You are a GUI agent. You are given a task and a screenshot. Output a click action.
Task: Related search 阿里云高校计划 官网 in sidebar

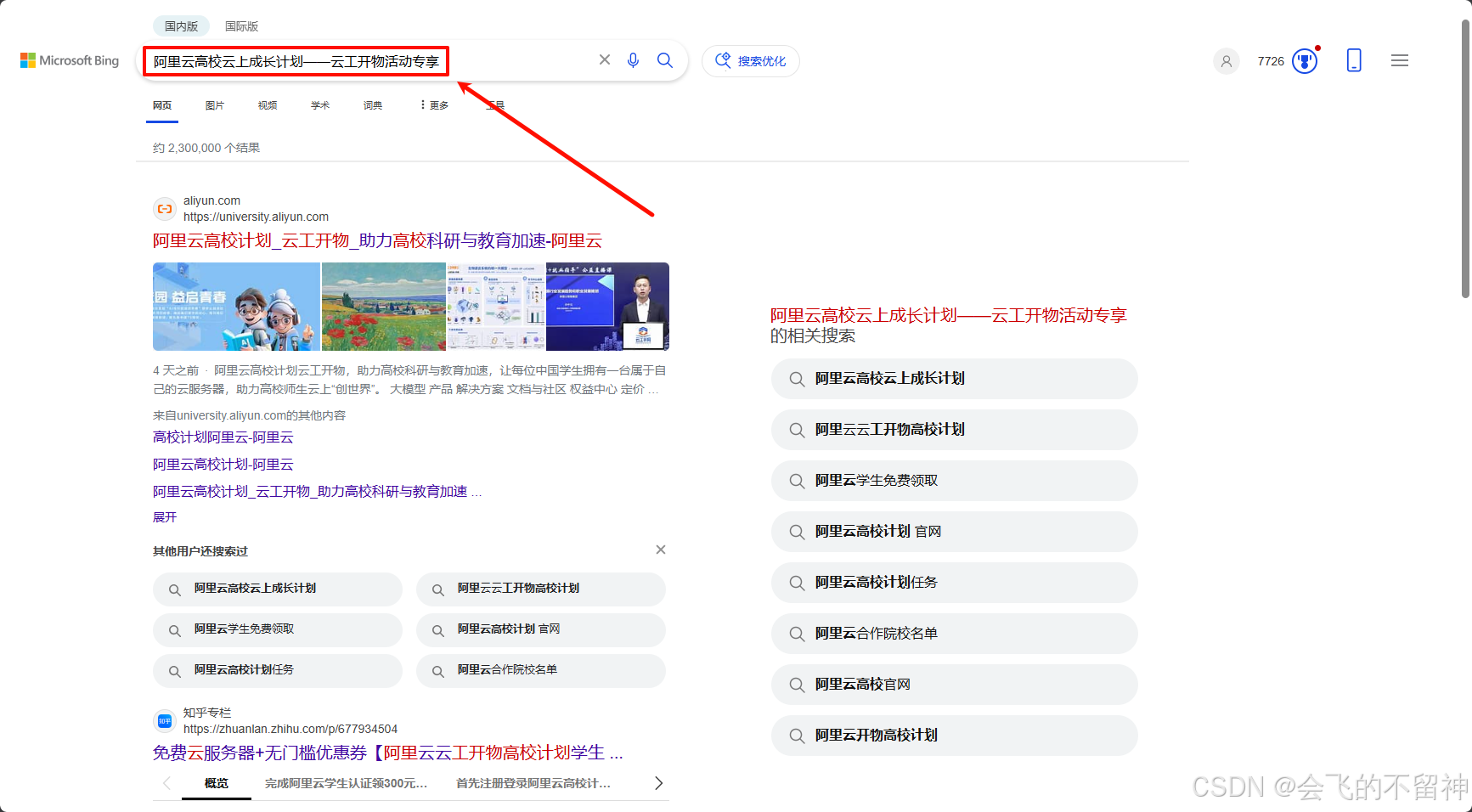pyautogui.click(x=955, y=532)
